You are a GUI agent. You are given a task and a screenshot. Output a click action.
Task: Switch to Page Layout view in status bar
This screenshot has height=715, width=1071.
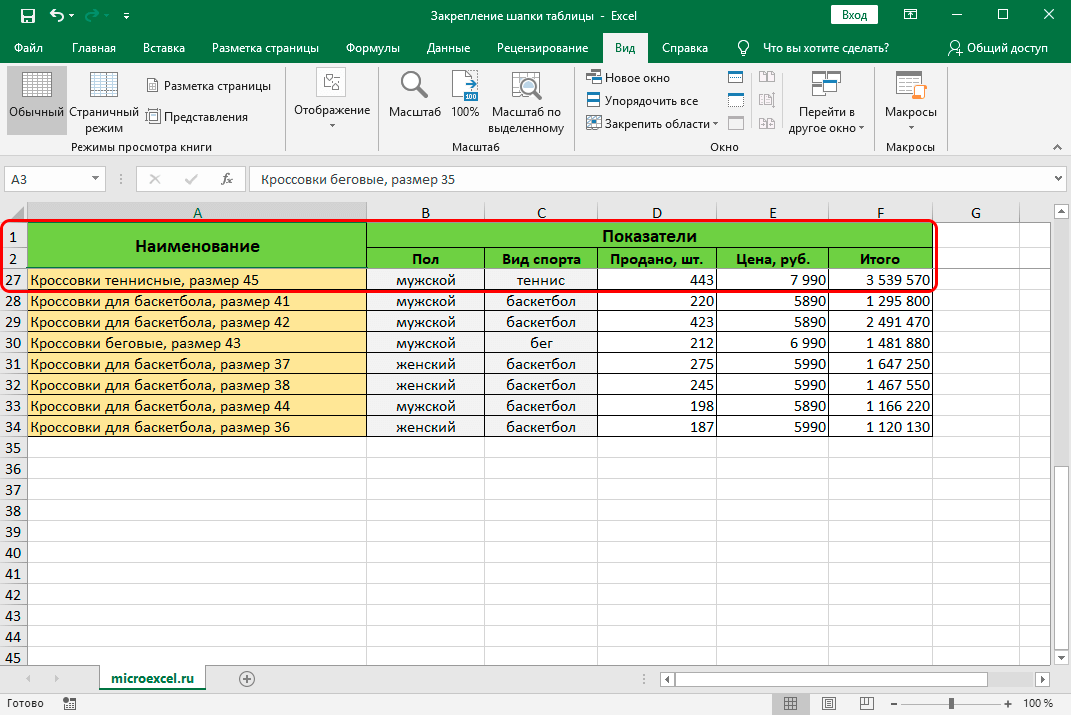(x=829, y=703)
